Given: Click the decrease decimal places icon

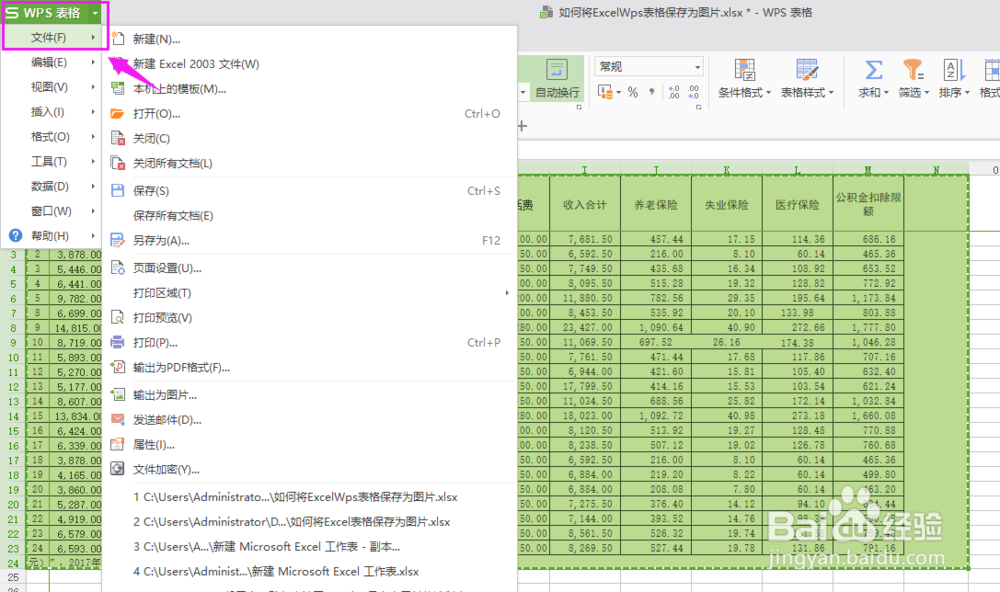Looking at the screenshot, I should click(x=694, y=92).
